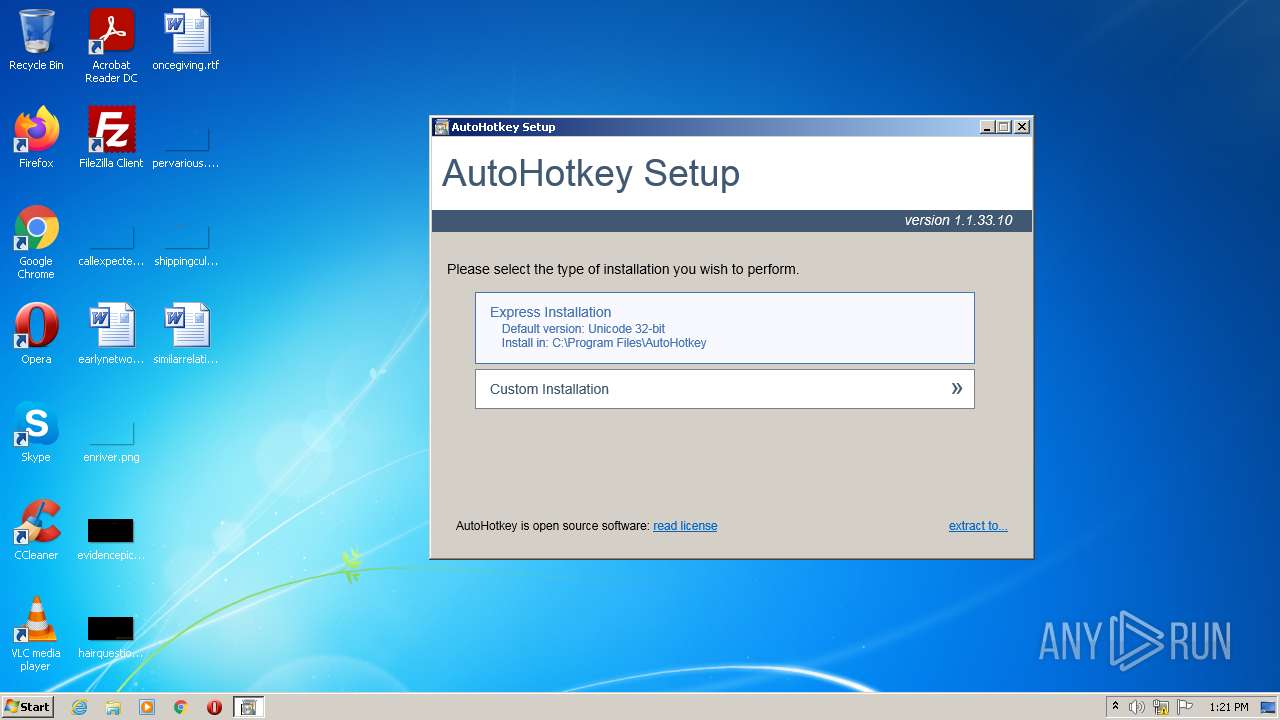Open the taskbar clock showing 1:21 PM

(x=1229, y=707)
